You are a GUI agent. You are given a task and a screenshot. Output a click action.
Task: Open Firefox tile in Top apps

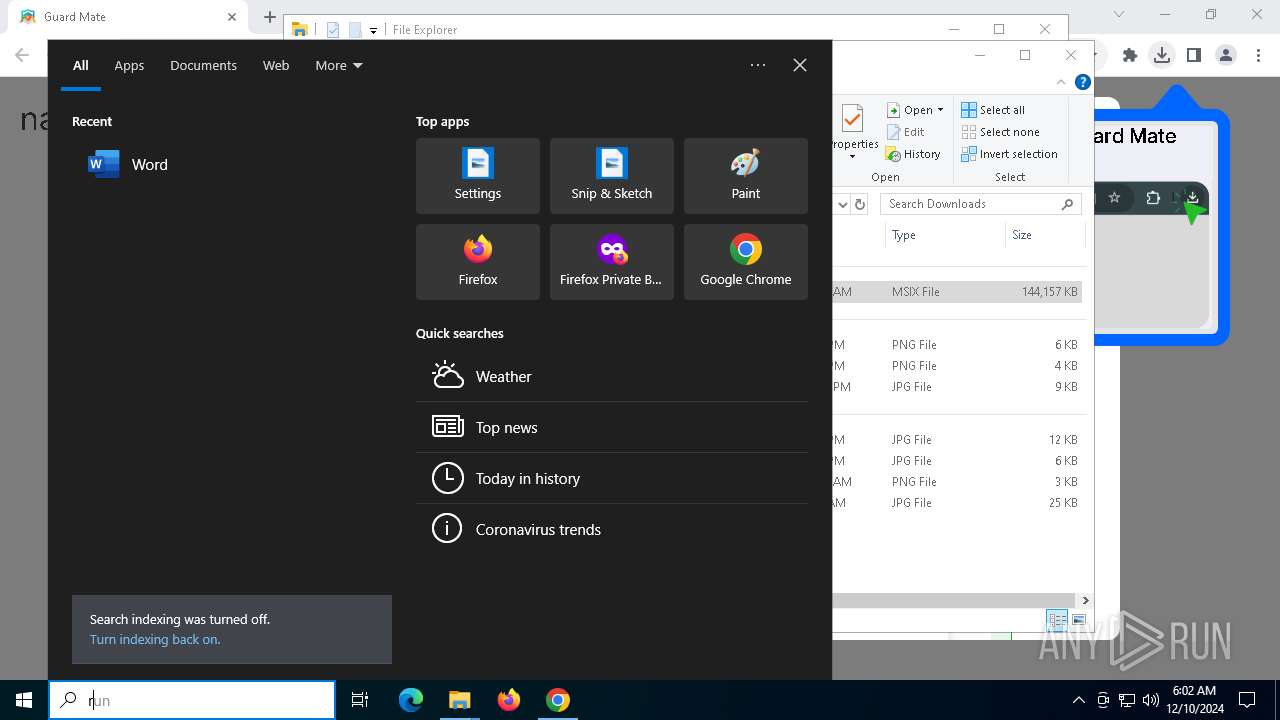(x=478, y=262)
